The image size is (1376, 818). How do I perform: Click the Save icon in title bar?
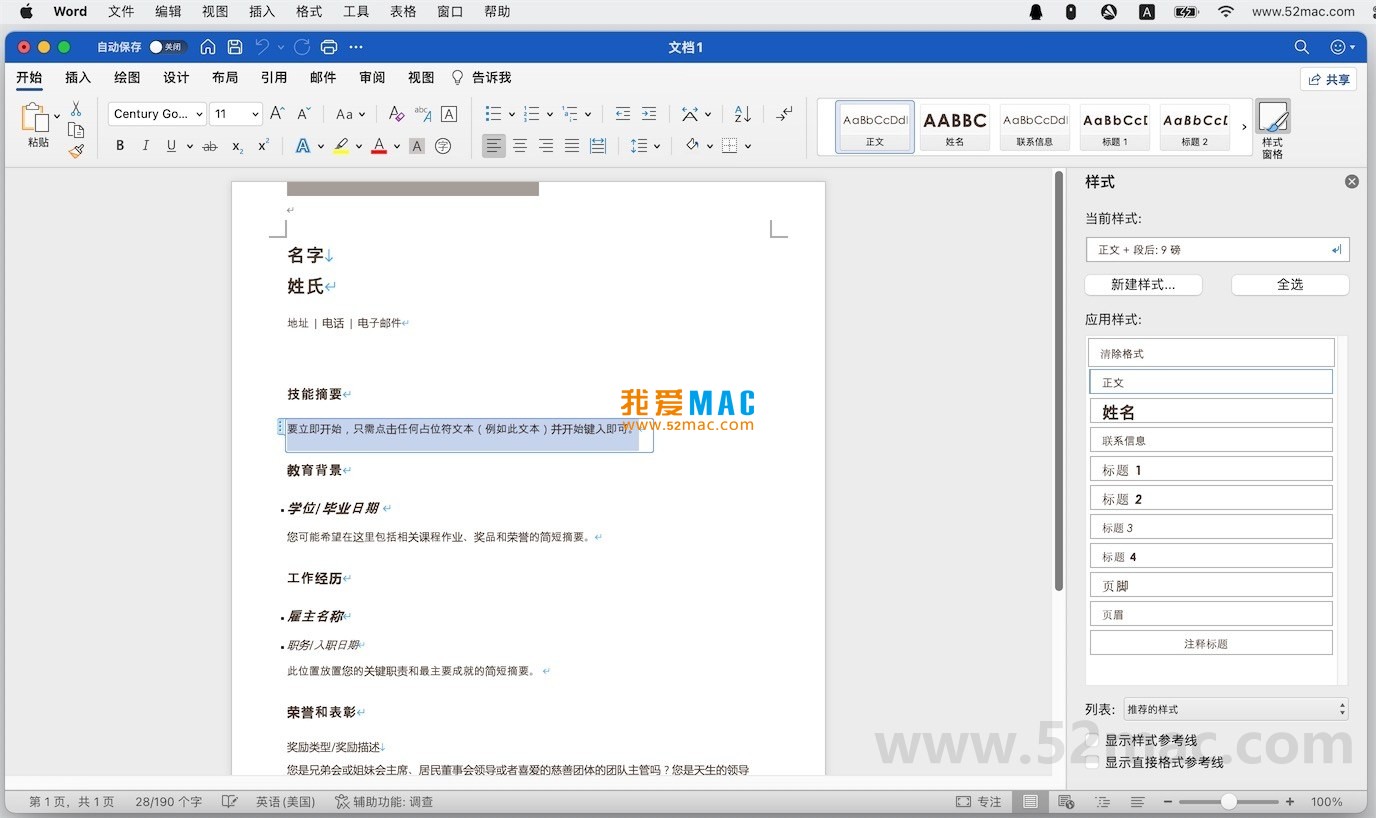(x=235, y=47)
